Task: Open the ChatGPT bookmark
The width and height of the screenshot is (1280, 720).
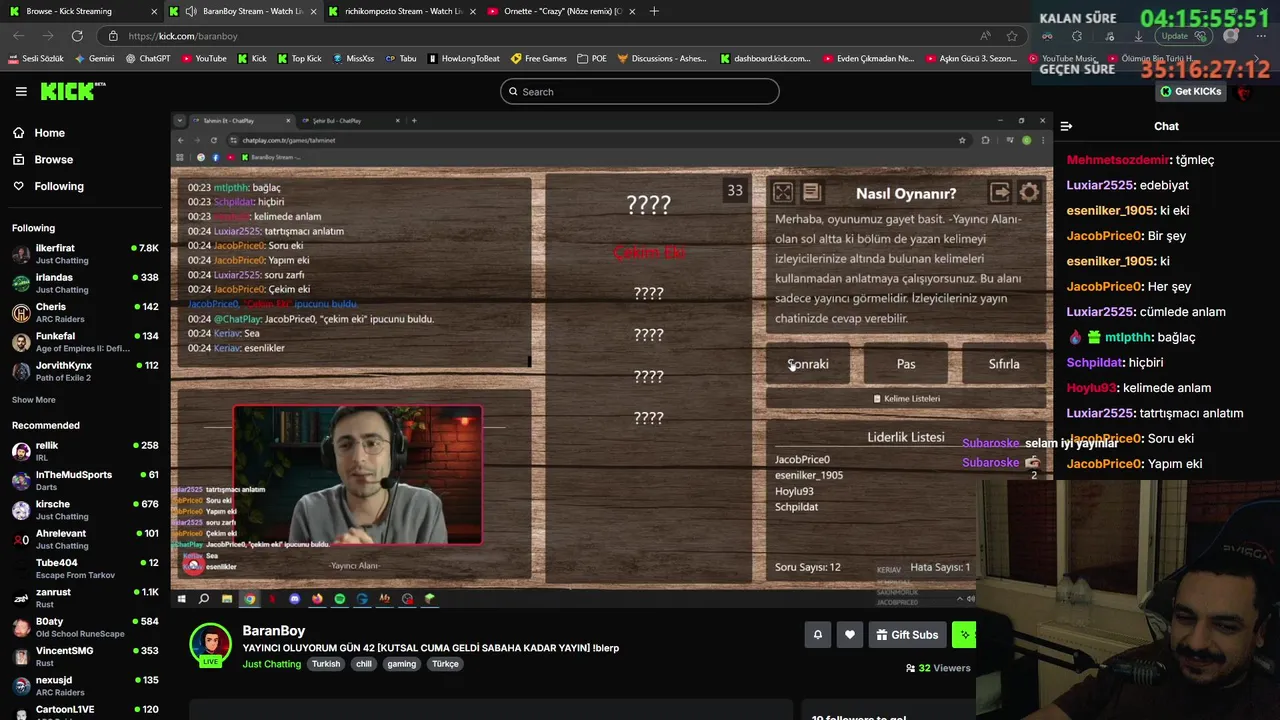Action: click(x=148, y=59)
